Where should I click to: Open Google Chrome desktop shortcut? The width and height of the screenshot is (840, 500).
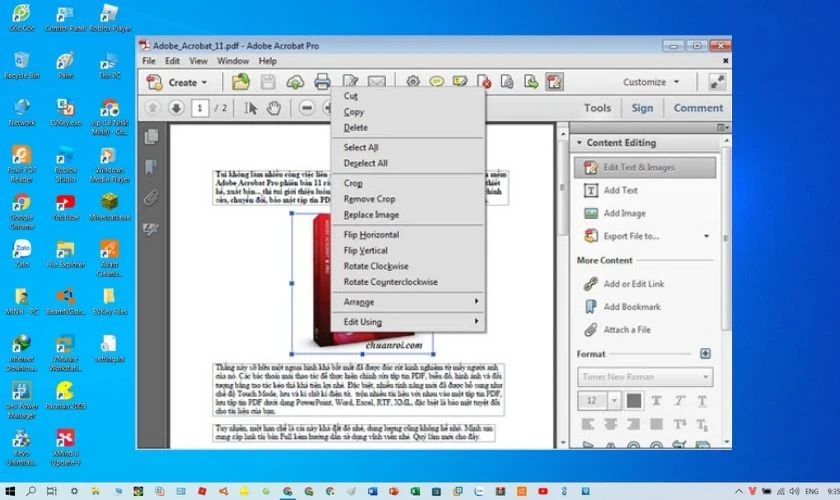(22, 212)
